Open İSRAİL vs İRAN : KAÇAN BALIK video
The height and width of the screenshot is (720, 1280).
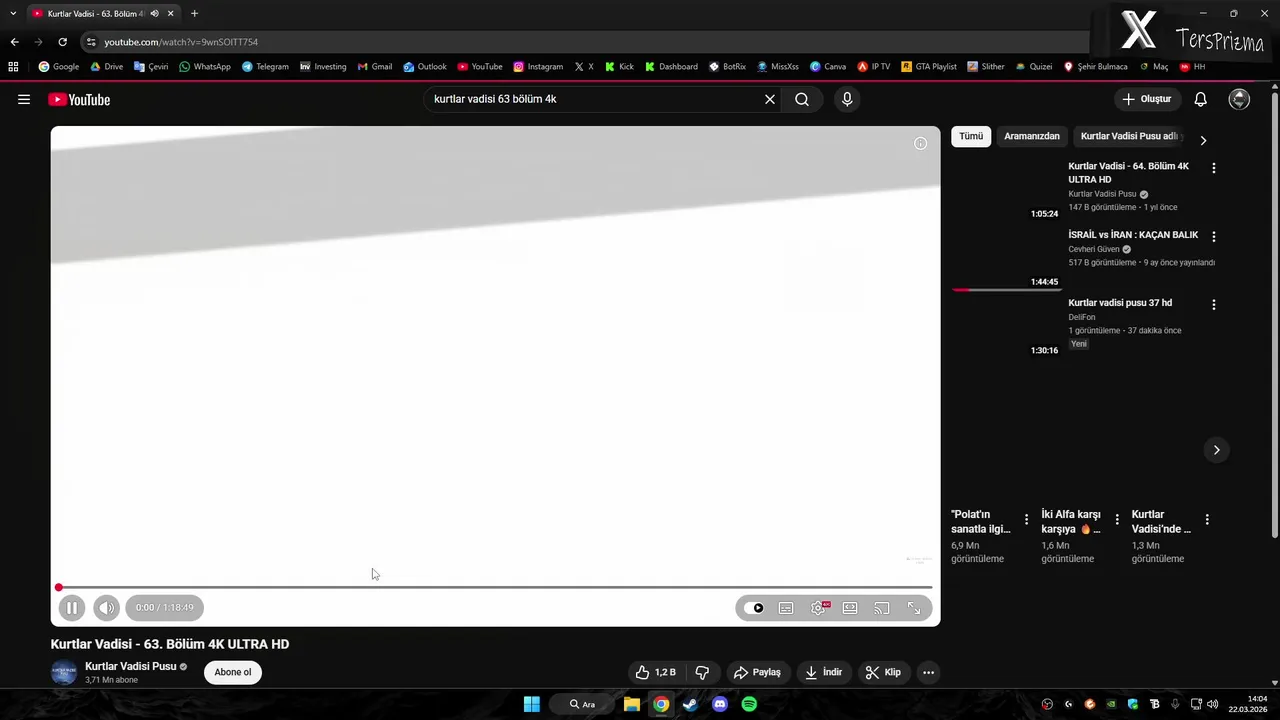pos(1133,235)
